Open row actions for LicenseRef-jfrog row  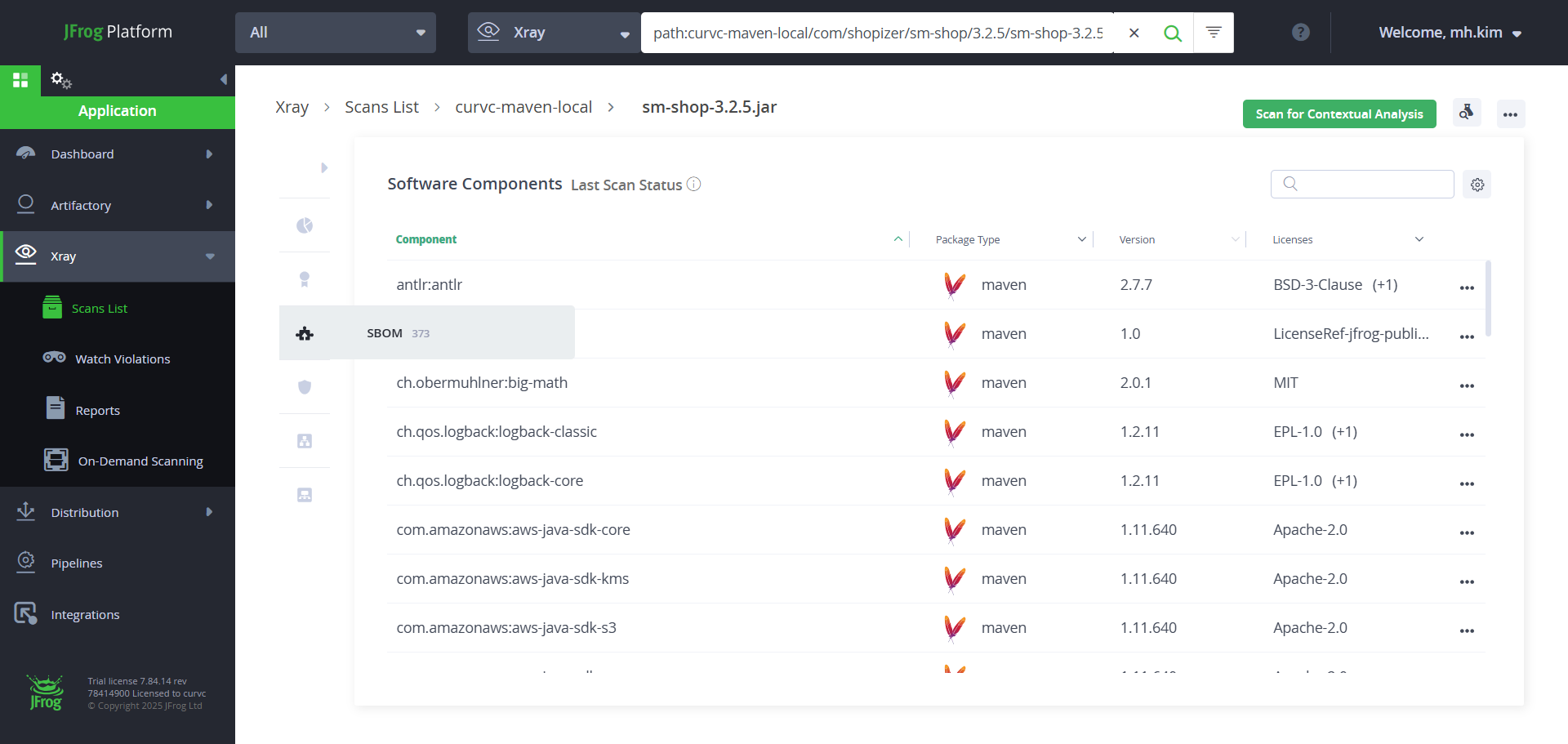pyautogui.click(x=1467, y=336)
